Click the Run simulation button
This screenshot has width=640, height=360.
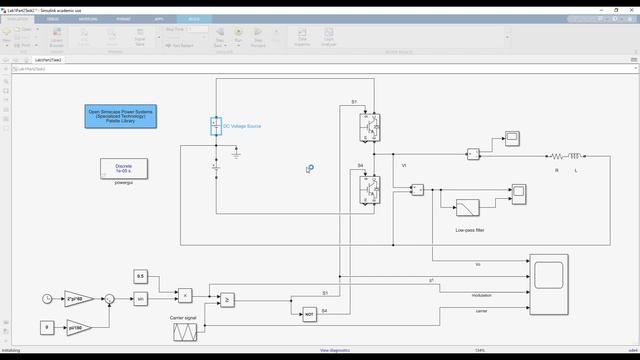238,34
